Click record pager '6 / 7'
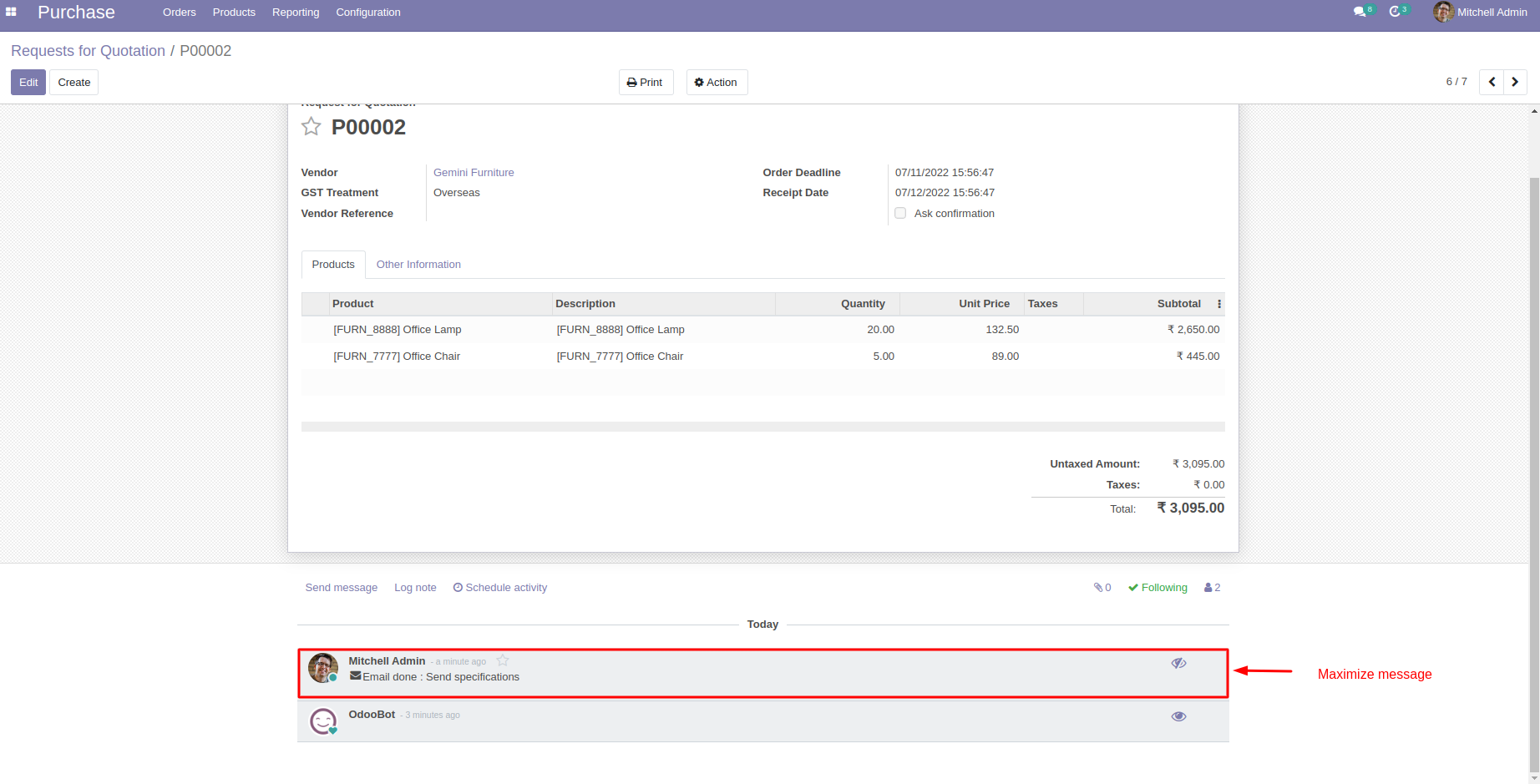Image resolution: width=1540 pixels, height=784 pixels. point(1456,82)
